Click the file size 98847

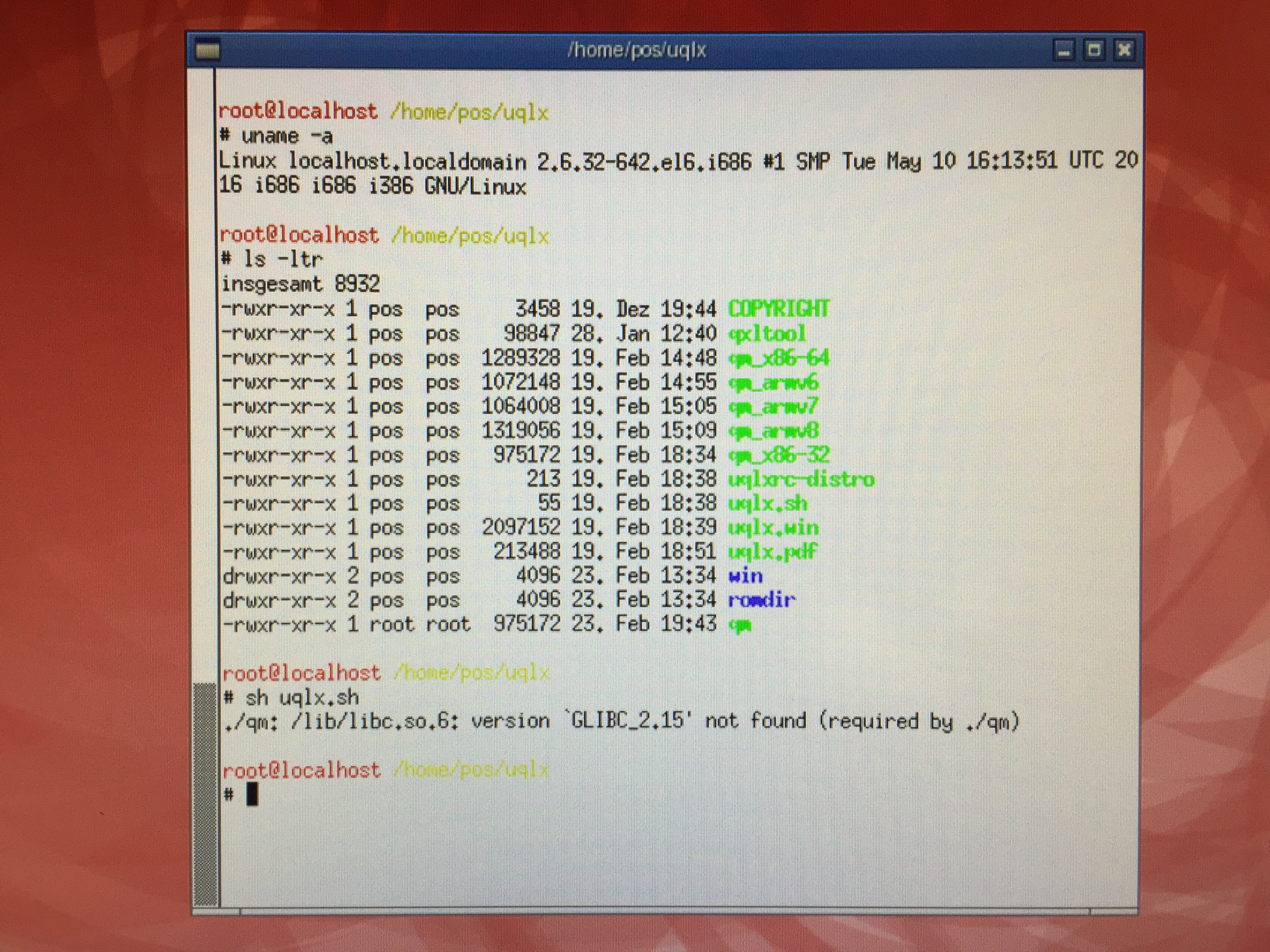[532, 333]
